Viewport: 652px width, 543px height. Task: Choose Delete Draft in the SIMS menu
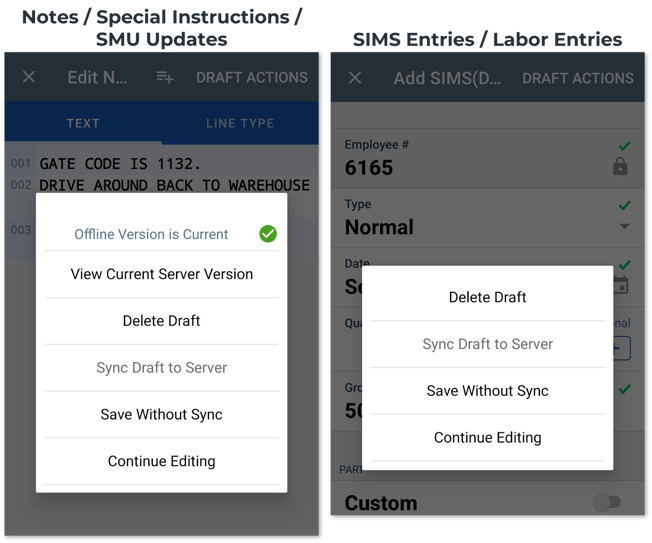pos(488,297)
